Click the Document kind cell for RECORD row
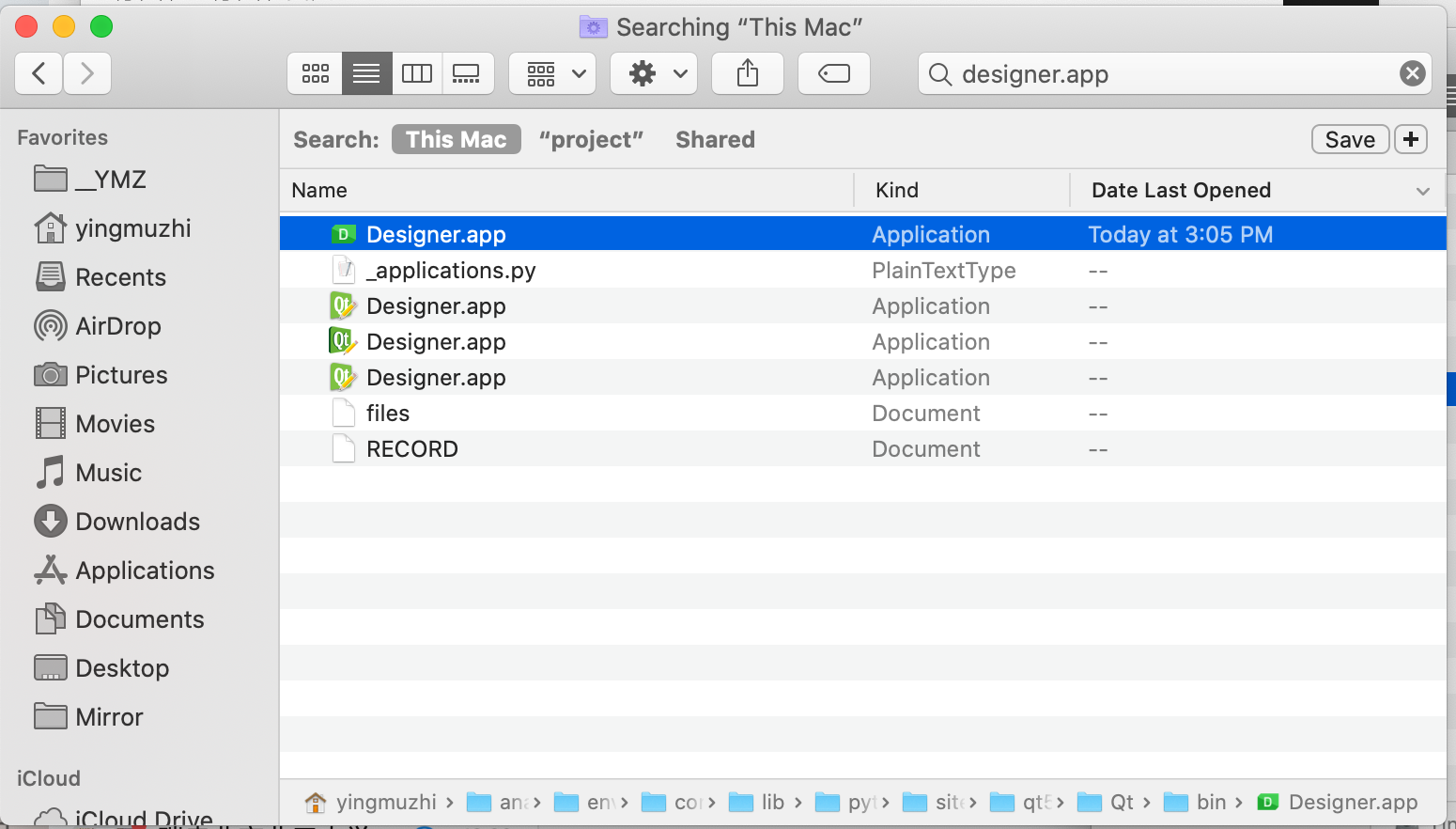Image resolution: width=1456 pixels, height=829 pixels. [x=926, y=448]
